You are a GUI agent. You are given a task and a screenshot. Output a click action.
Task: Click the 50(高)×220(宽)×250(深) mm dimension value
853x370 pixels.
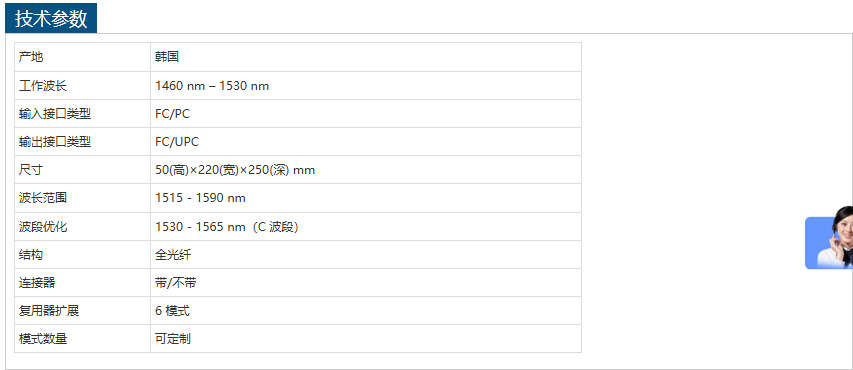[235, 170]
